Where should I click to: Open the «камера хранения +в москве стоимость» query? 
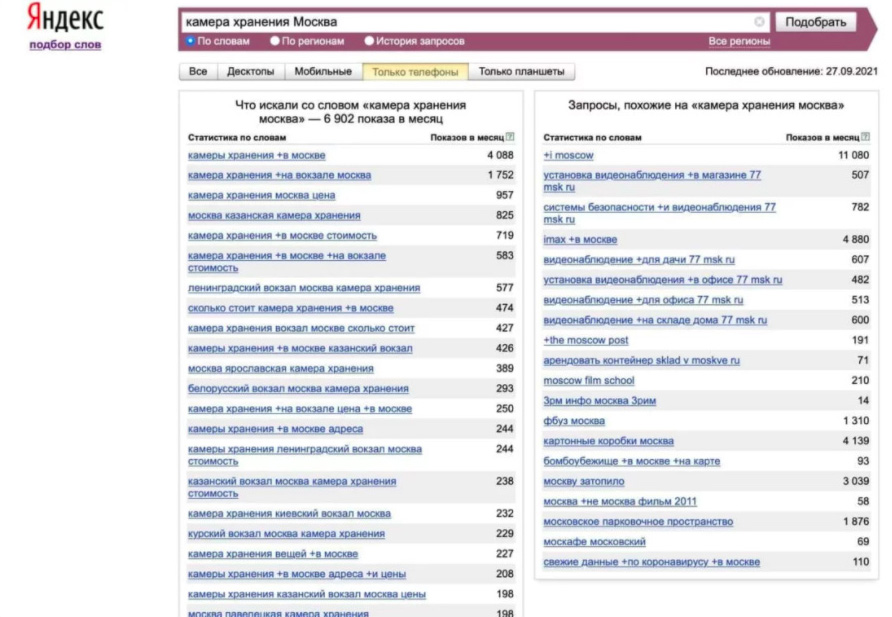pyautogui.click(x=282, y=235)
